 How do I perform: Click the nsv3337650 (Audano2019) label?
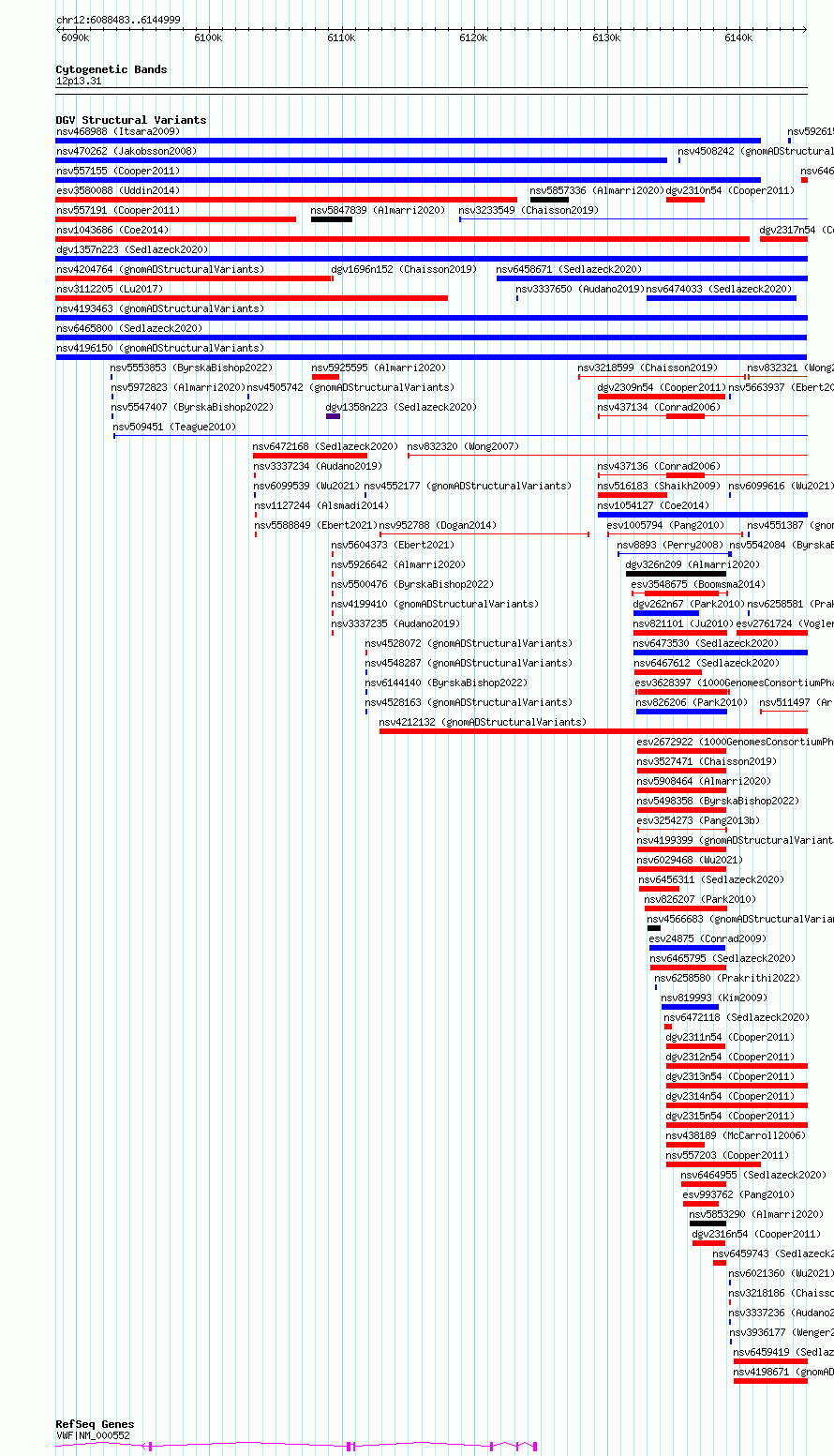pyautogui.click(x=580, y=289)
